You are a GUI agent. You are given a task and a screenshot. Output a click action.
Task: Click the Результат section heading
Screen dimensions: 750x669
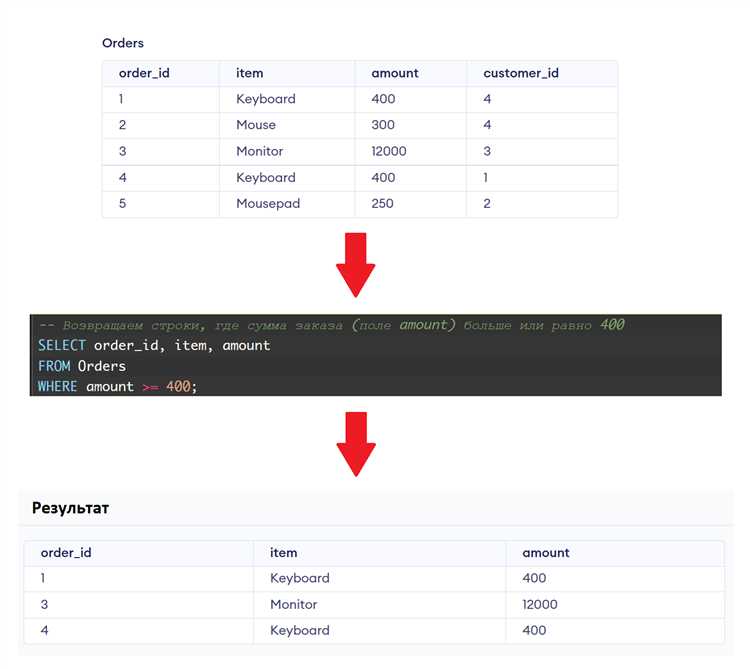pyautogui.click(x=70, y=508)
